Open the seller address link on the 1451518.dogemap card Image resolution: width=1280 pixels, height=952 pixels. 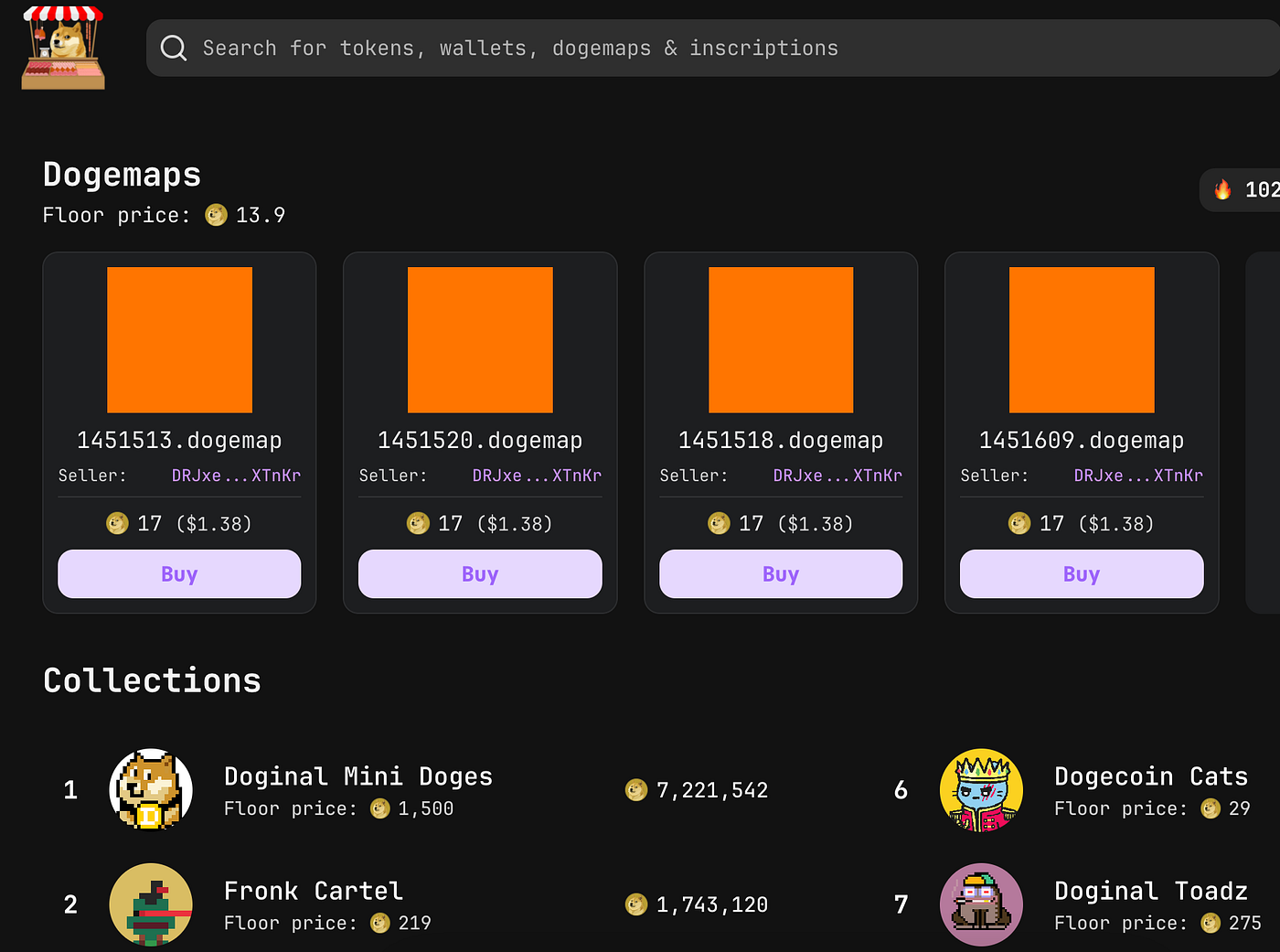[x=837, y=476]
